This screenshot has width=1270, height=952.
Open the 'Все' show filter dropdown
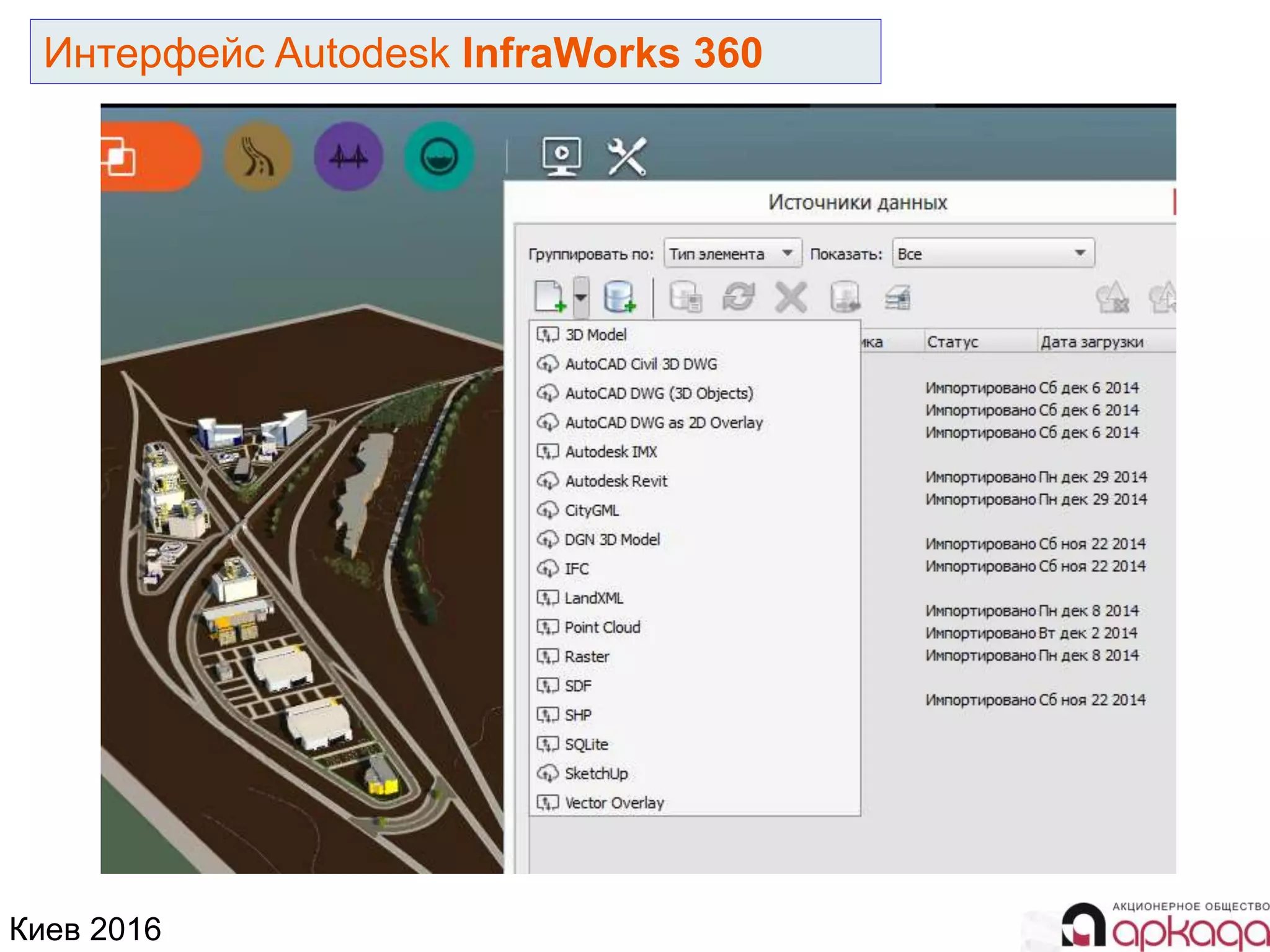(993, 253)
